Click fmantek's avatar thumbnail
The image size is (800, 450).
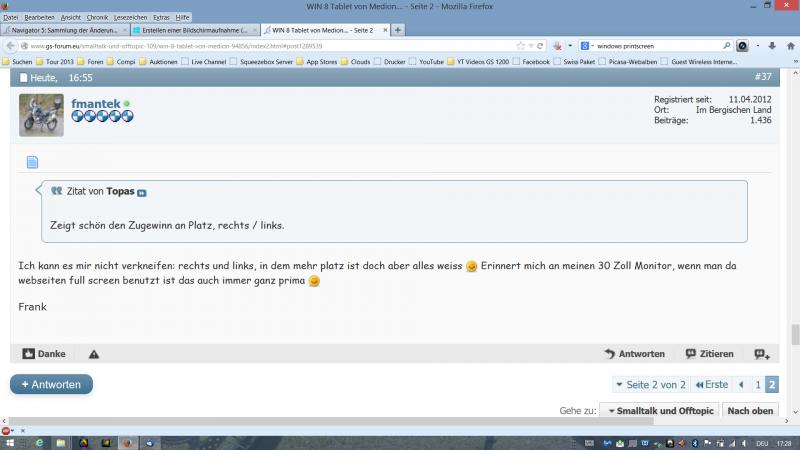(41, 115)
